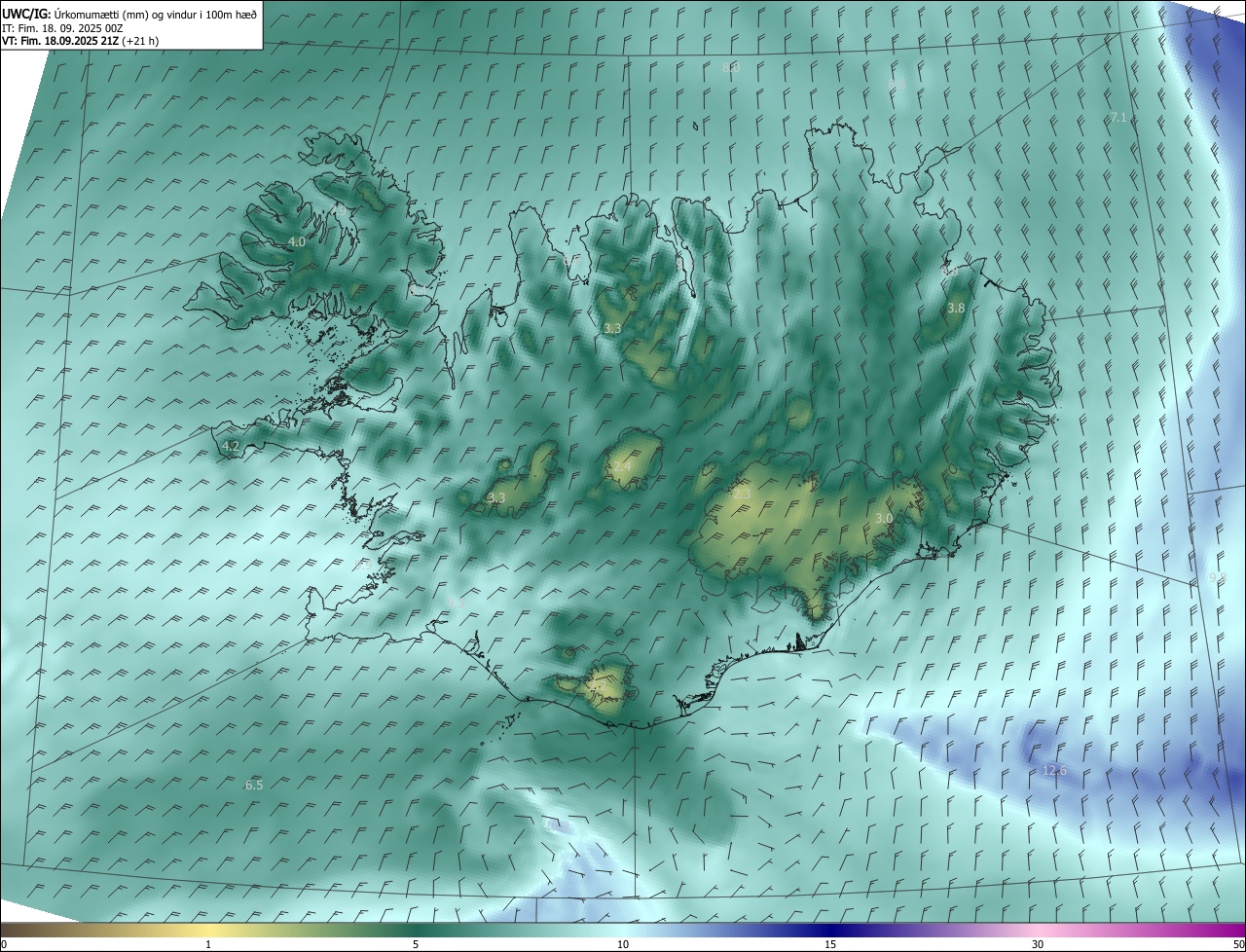Click the dark navy section of the color bar

[x=830, y=930]
